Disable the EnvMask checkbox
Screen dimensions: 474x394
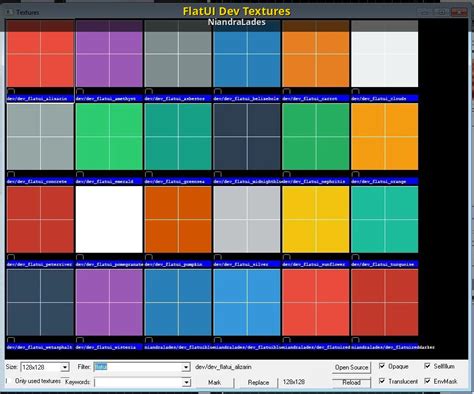(x=427, y=381)
